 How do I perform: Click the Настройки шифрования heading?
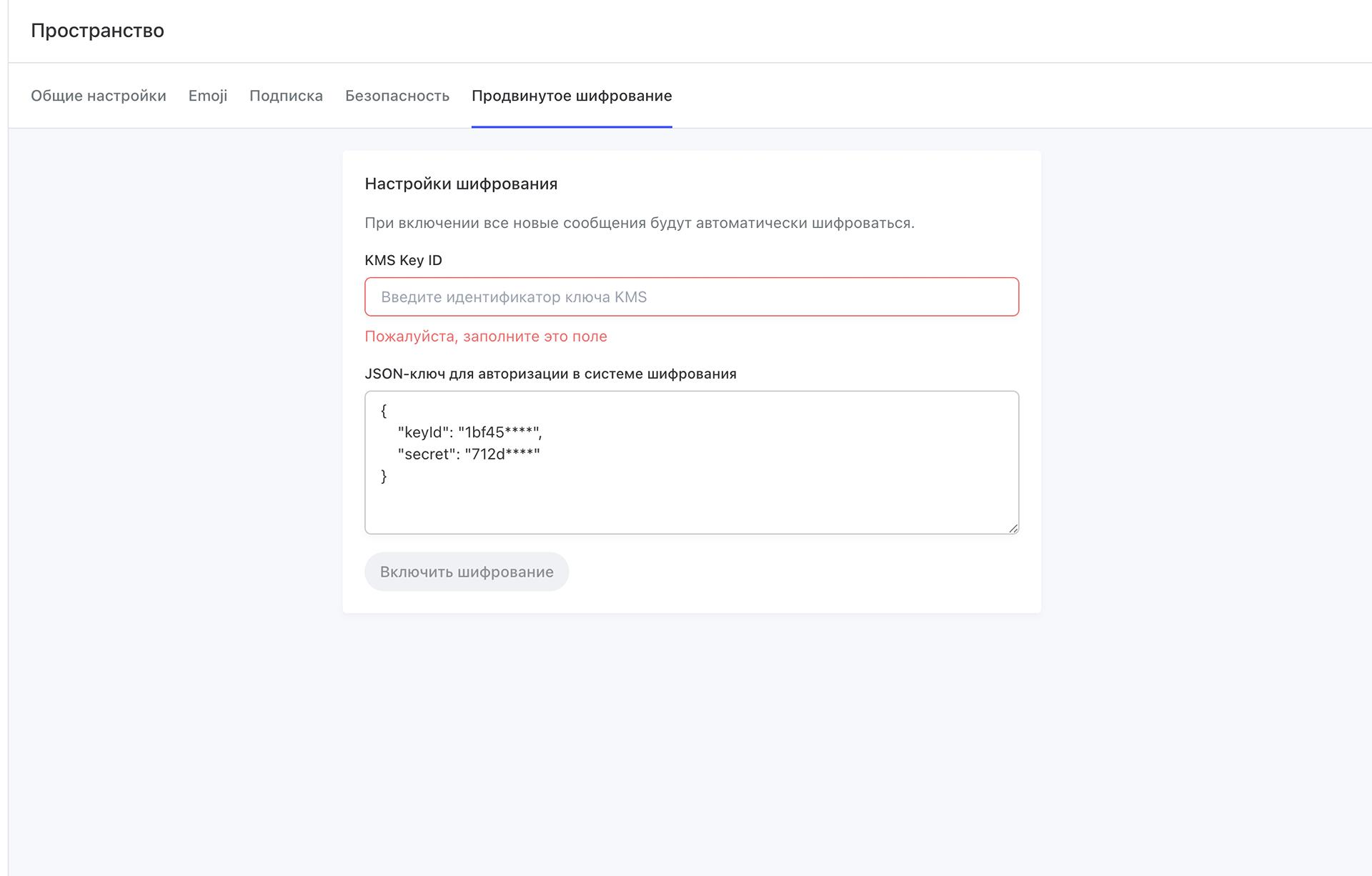coord(461,184)
